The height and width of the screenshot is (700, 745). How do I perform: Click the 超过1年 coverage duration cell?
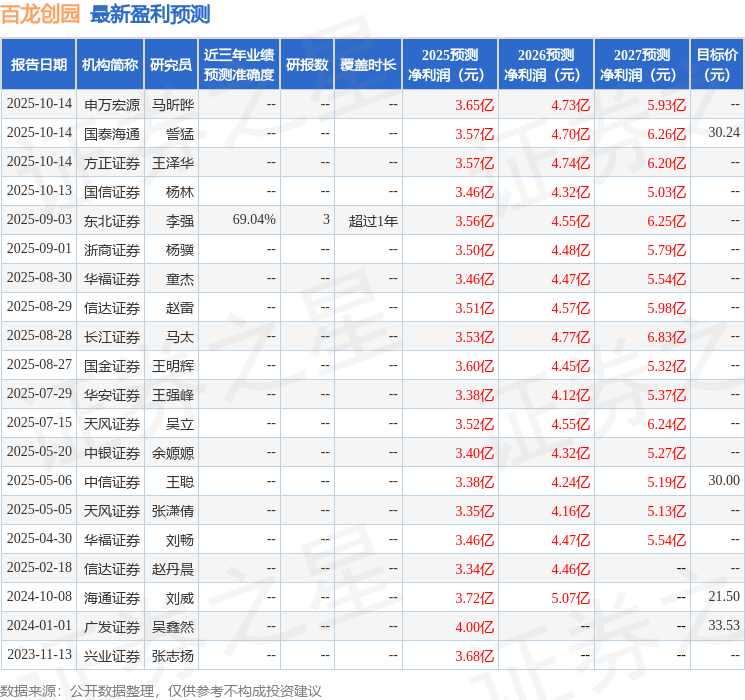click(373, 221)
